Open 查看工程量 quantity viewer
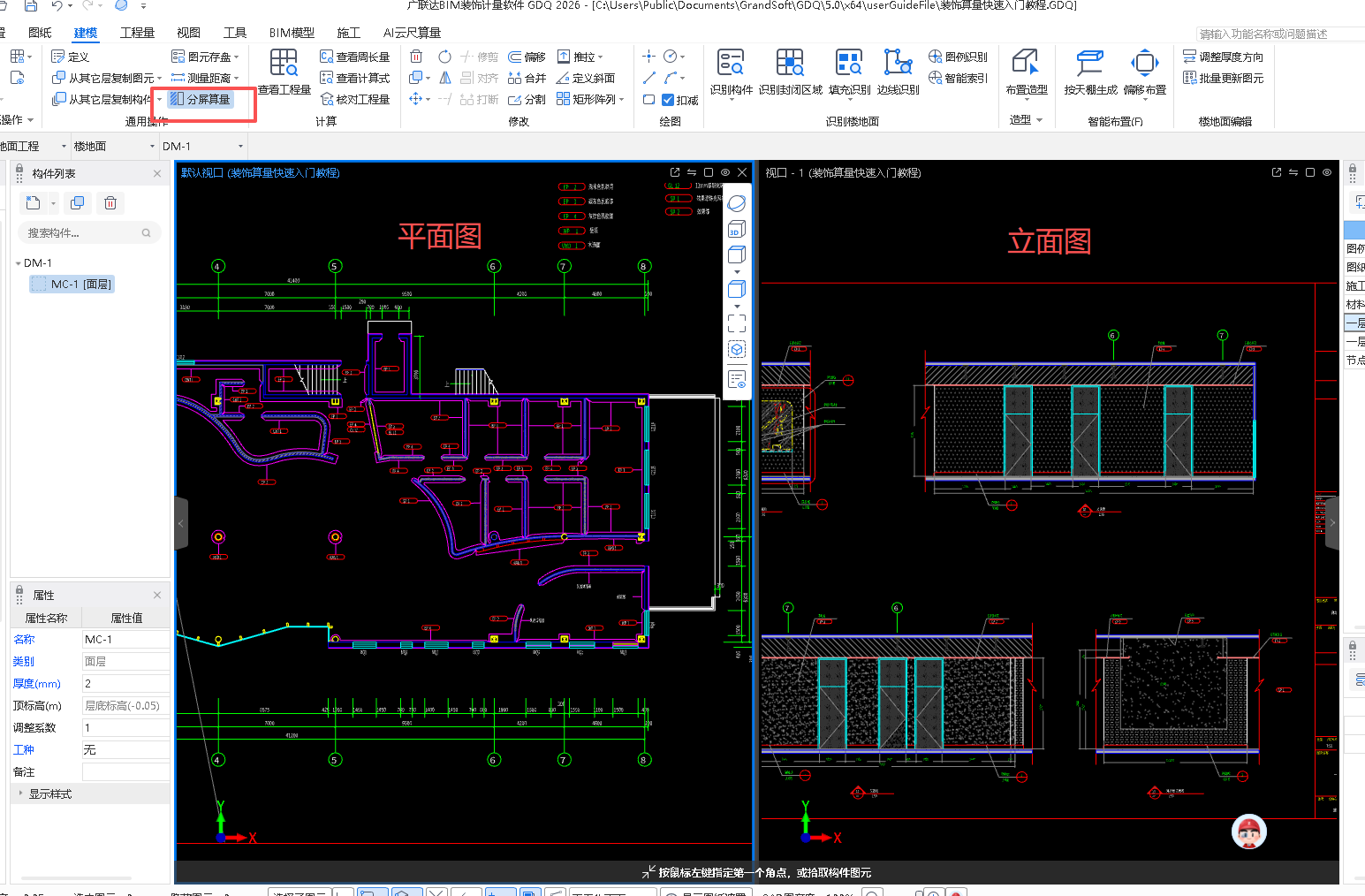The height and width of the screenshot is (896, 1365). [x=284, y=72]
